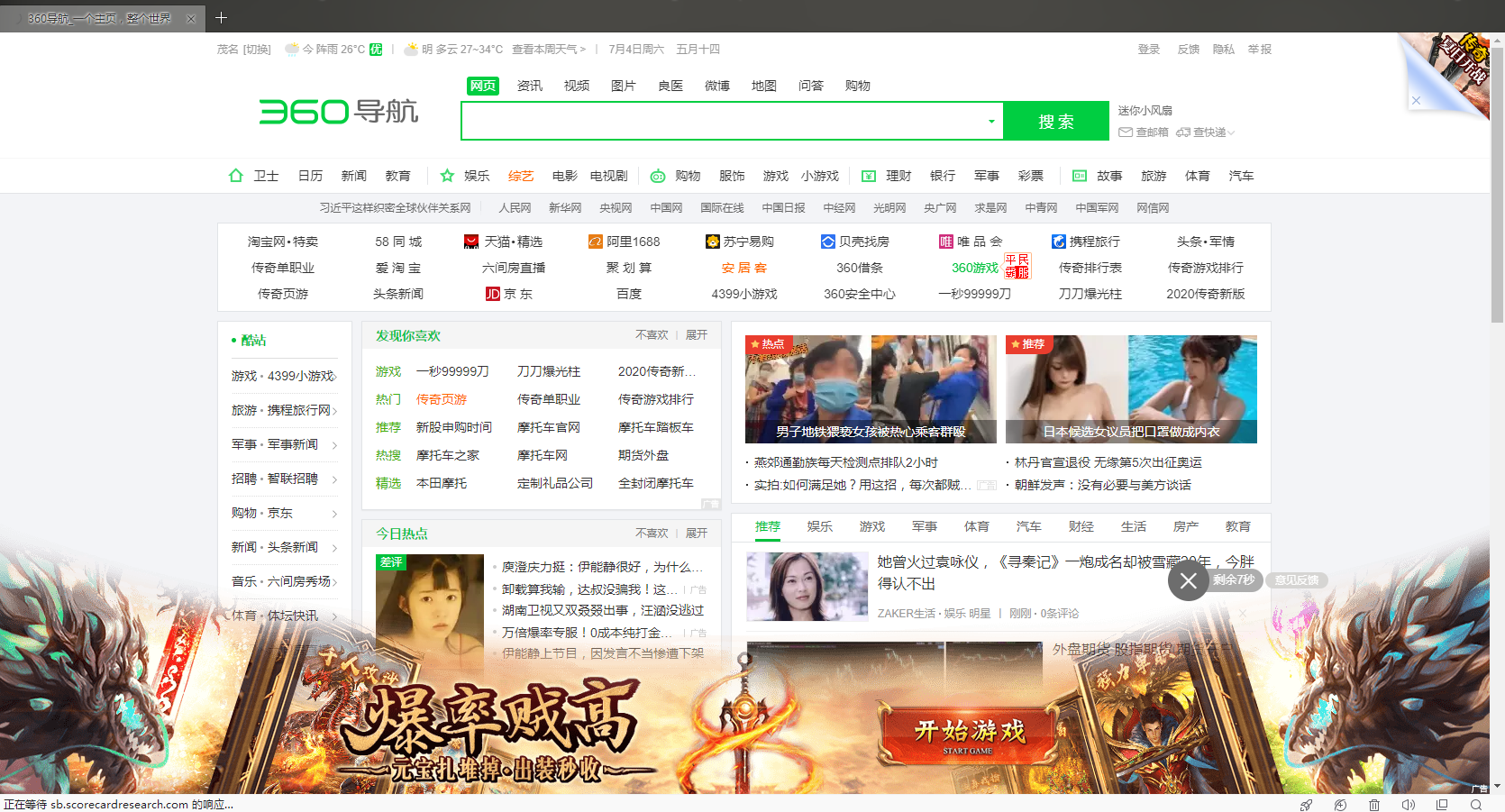Click the blue icon beside 贝壳找房
This screenshot has width=1505, height=812.
point(829,241)
